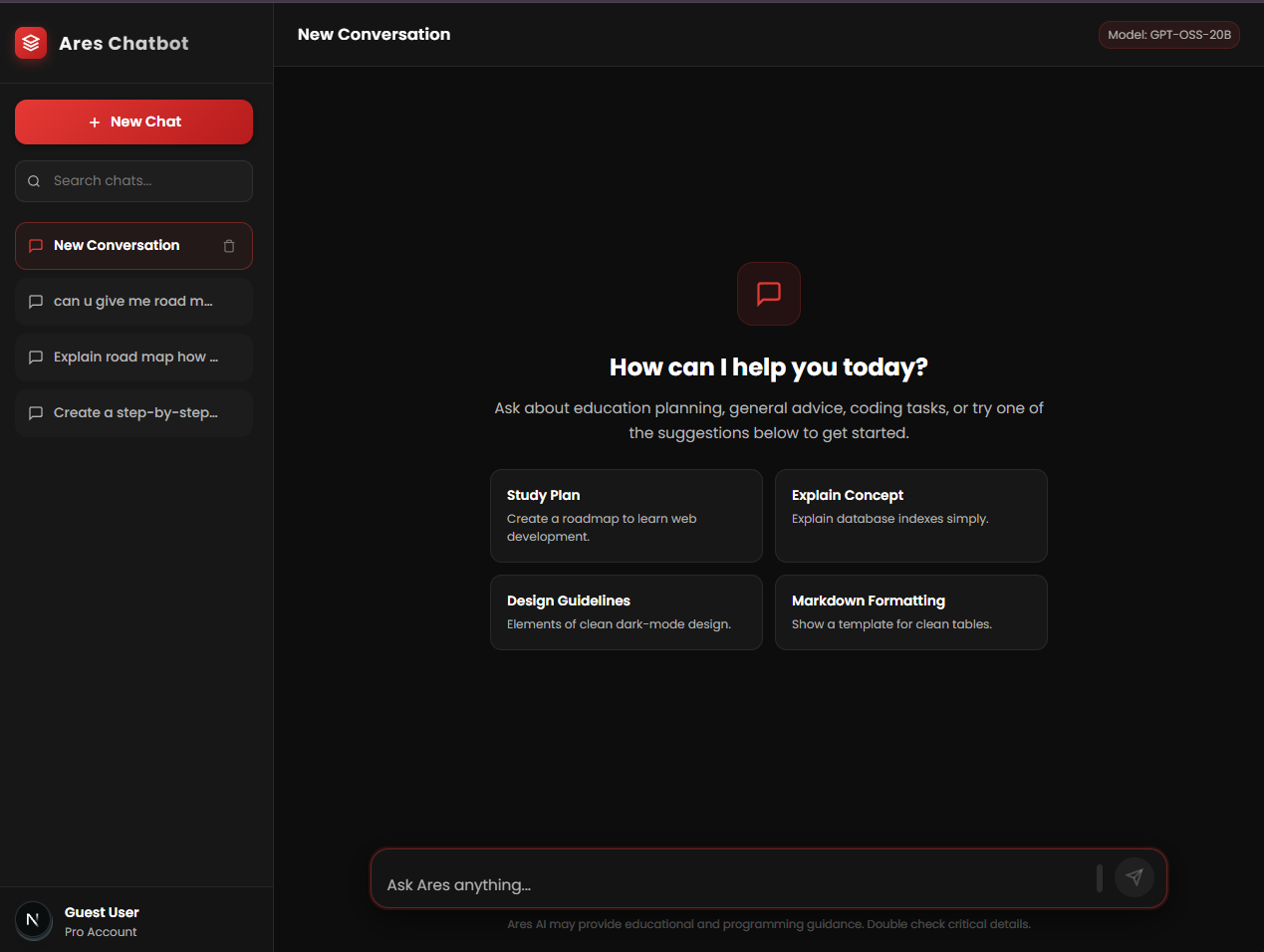Click the search magnifier icon
Viewport: 1264px width, 952px height.
coord(34,181)
